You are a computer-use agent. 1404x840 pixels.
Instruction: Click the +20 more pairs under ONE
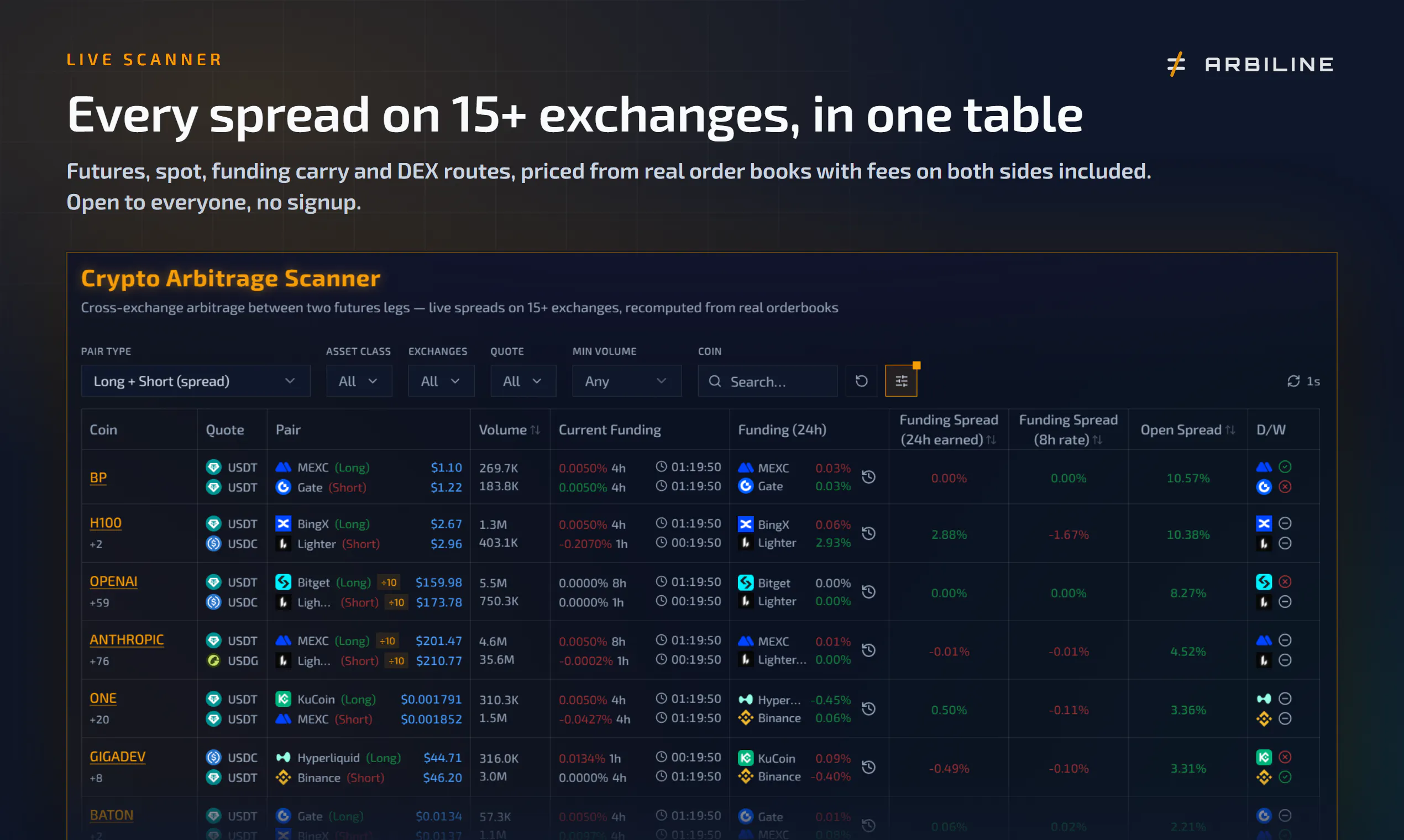point(99,720)
